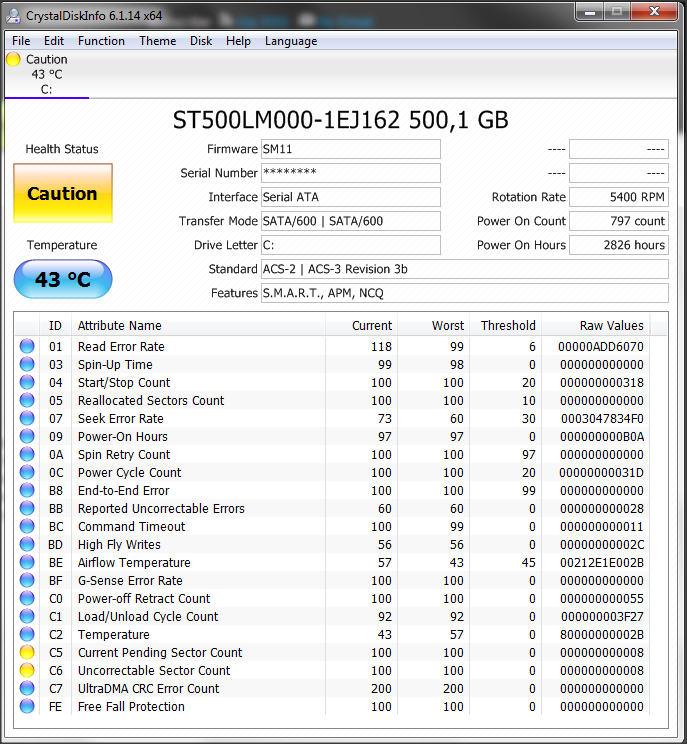Click the blue status icon for Power Cycle Count
This screenshot has width=687, height=744.
coord(27,473)
